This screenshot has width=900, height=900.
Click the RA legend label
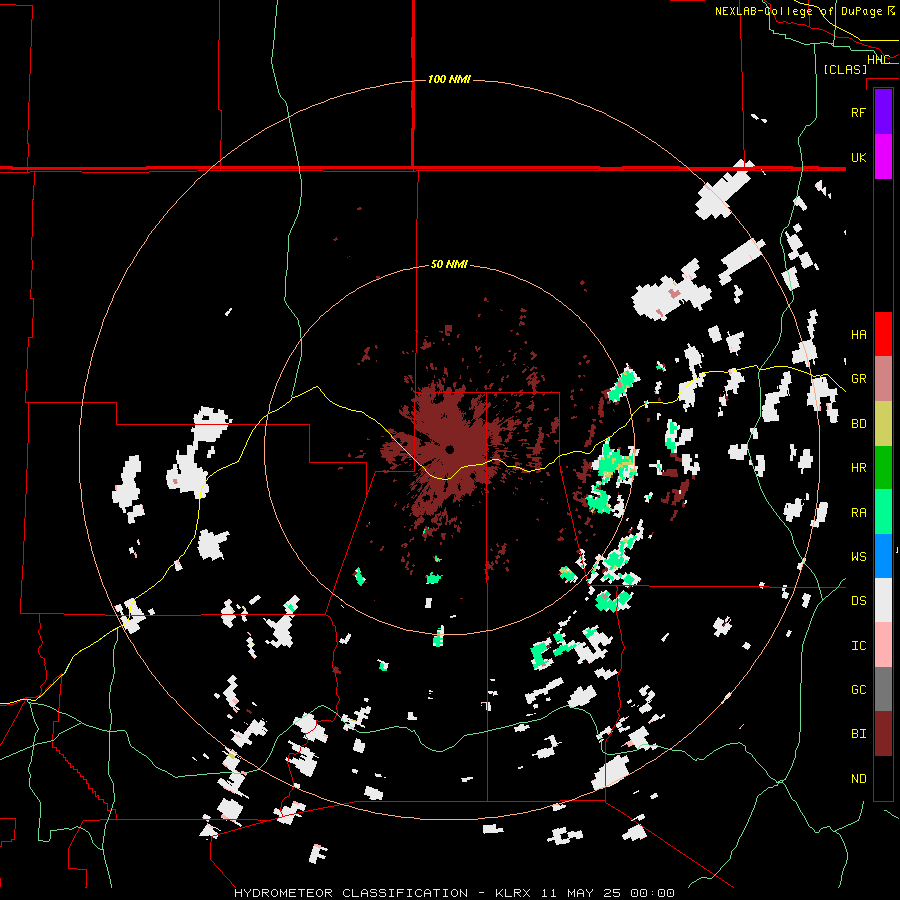point(858,512)
